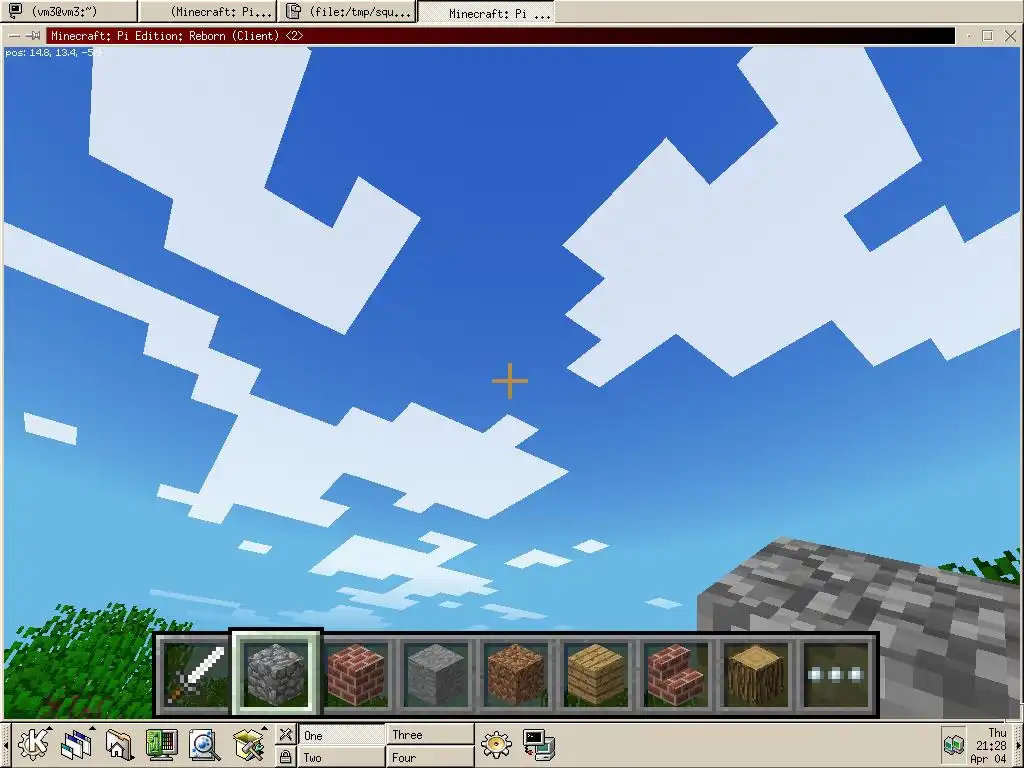Click the panel clock showing 21:28
Viewport: 1024px width, 768px height.
pyautogui.click(x=991, y=745)
